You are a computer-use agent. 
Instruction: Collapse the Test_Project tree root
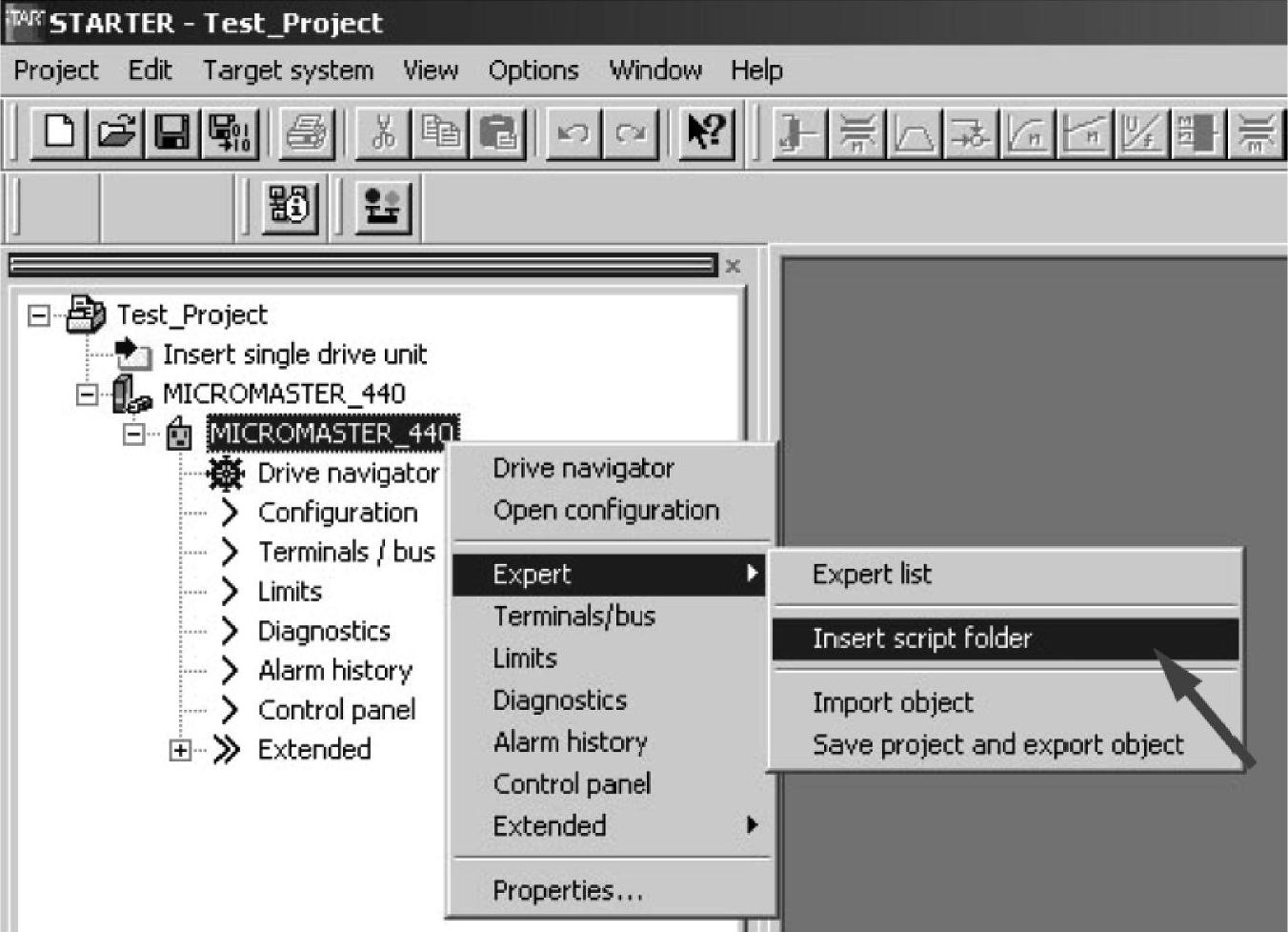tap(39, 314)
